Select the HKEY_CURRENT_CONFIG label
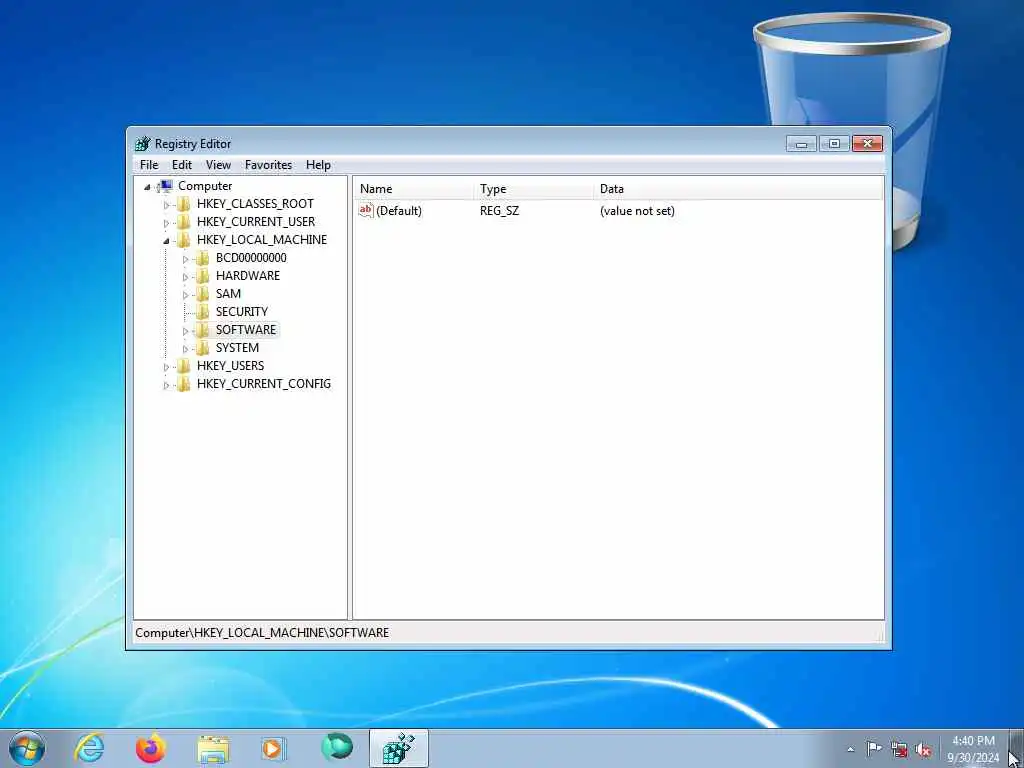 point(264,383)
